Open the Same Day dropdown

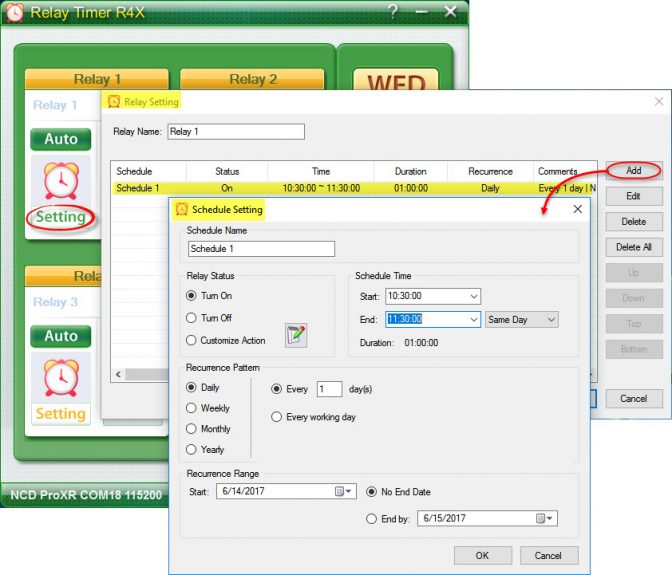tap(550, 320)
